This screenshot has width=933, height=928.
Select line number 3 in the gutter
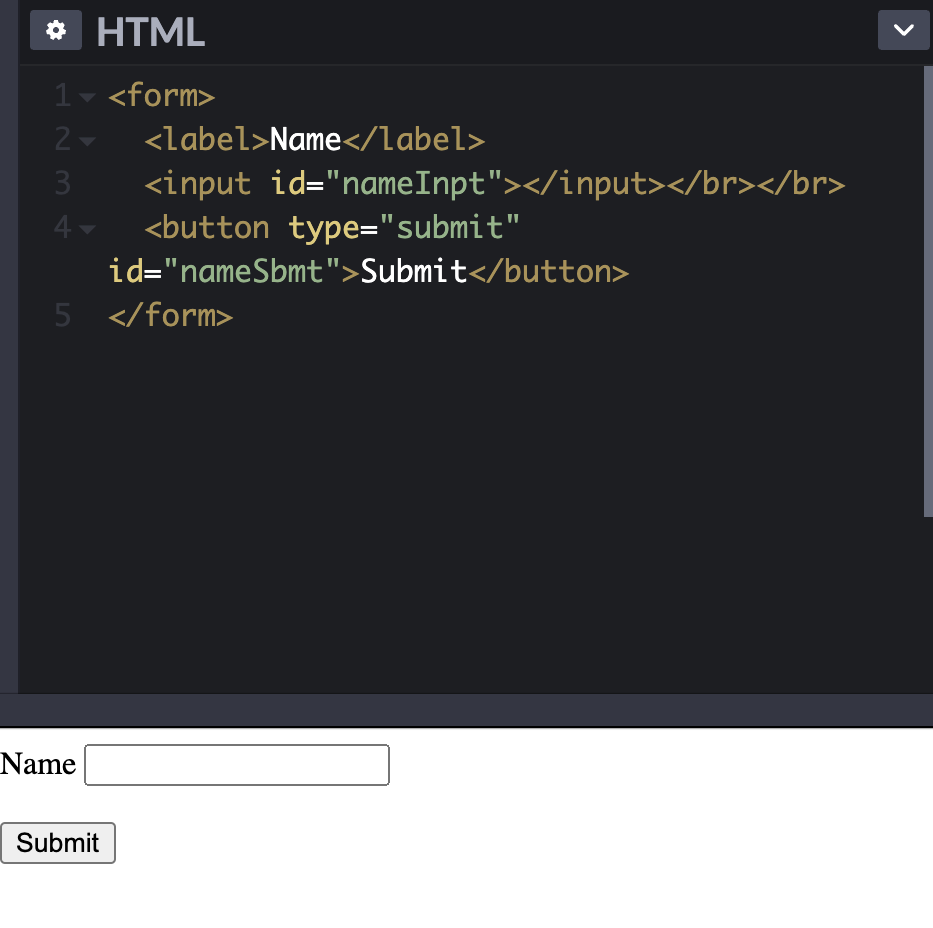[x=61, y=184]
